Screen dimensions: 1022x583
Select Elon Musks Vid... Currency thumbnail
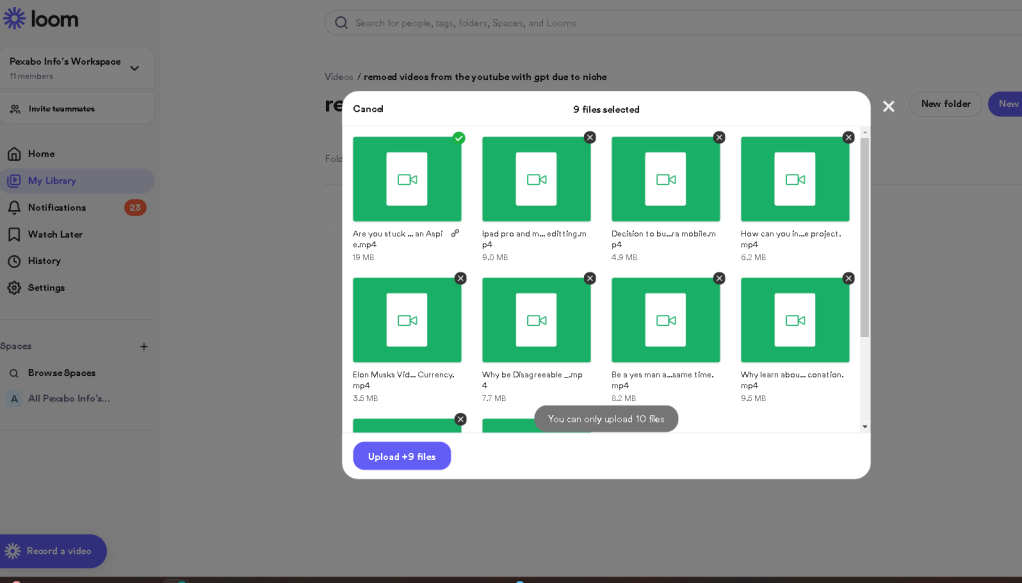(407, 320)
